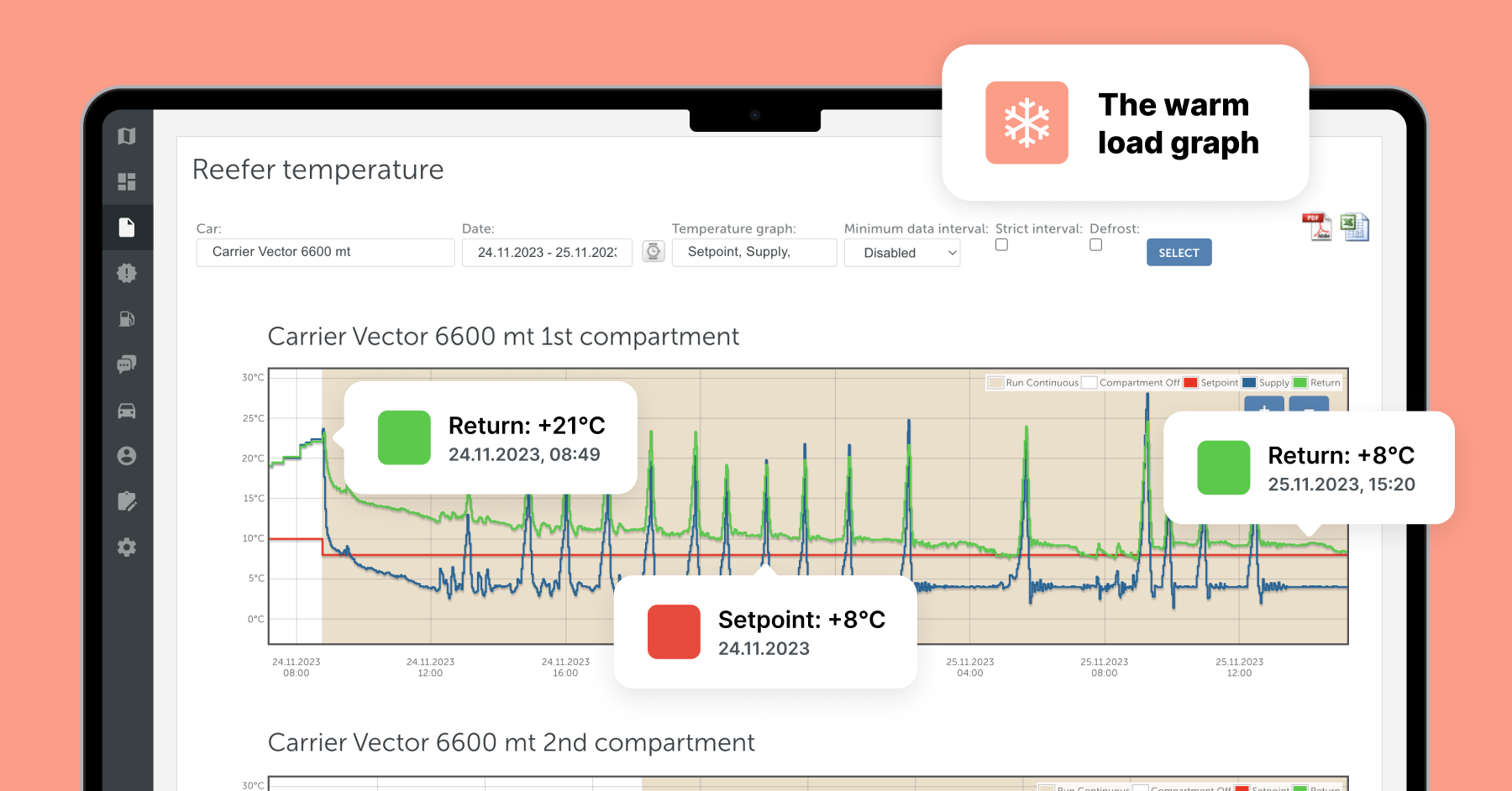Check the Defrost checkbox
The height and width of the screenshot is (791, 1512).
pyautogui.click(x=1096, y=244)
